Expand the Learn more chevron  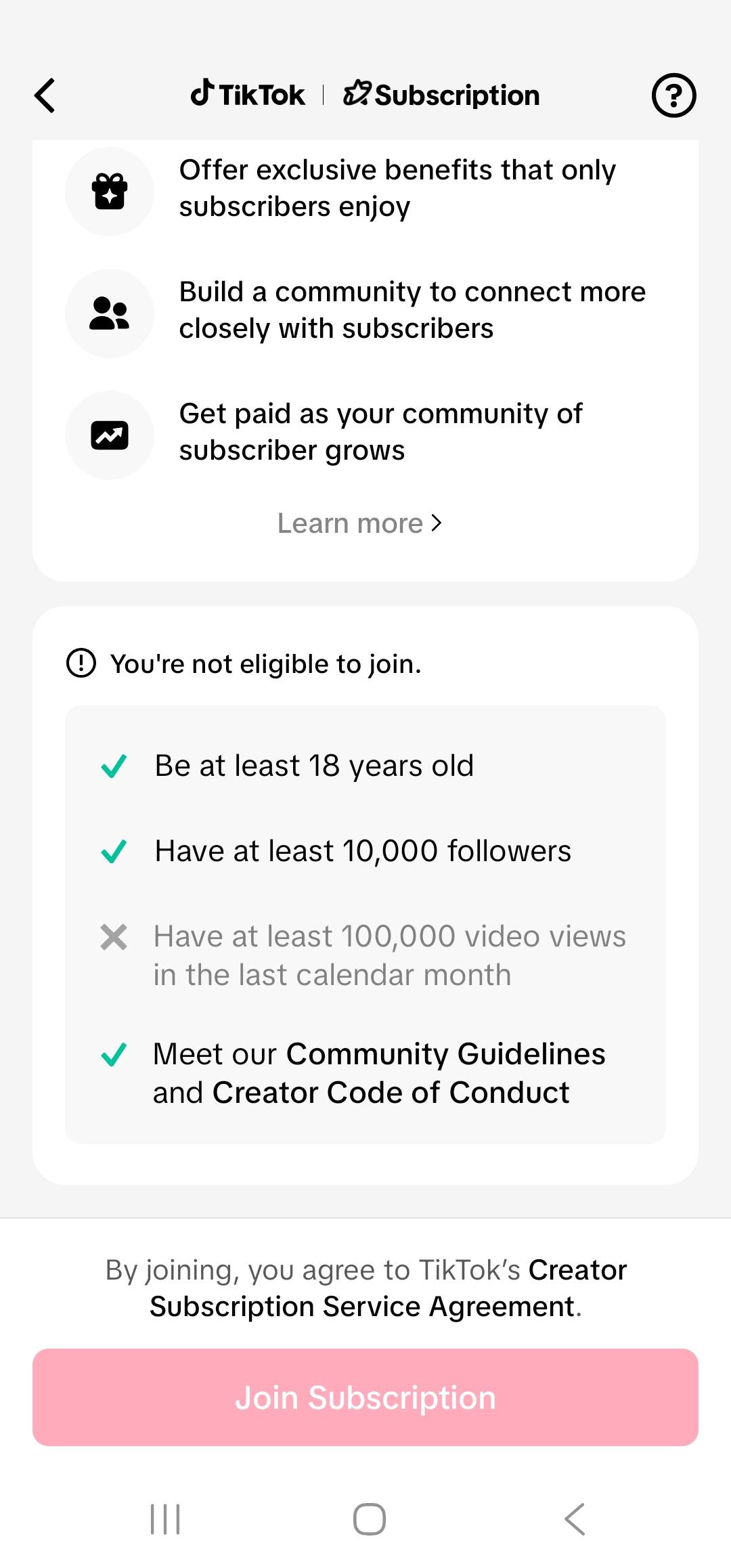pos(437,523)
